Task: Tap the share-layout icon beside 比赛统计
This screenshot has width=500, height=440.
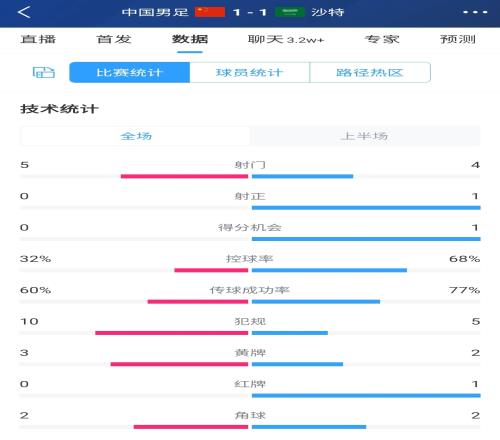Action: click(x=44, y=72)
